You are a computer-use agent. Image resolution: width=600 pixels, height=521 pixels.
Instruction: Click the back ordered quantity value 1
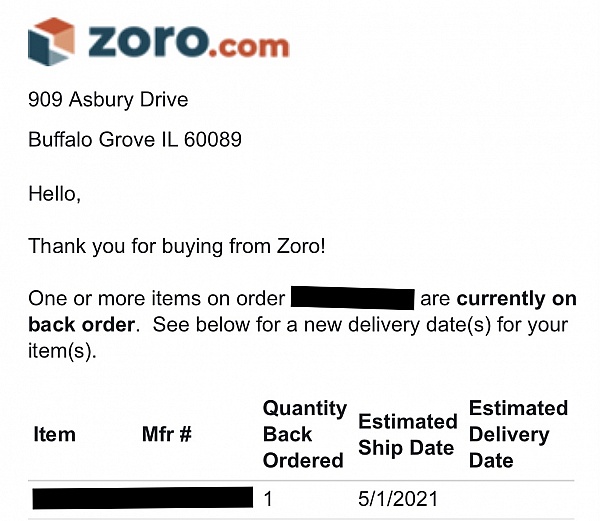pyautogui.click(x=268, y=498)
